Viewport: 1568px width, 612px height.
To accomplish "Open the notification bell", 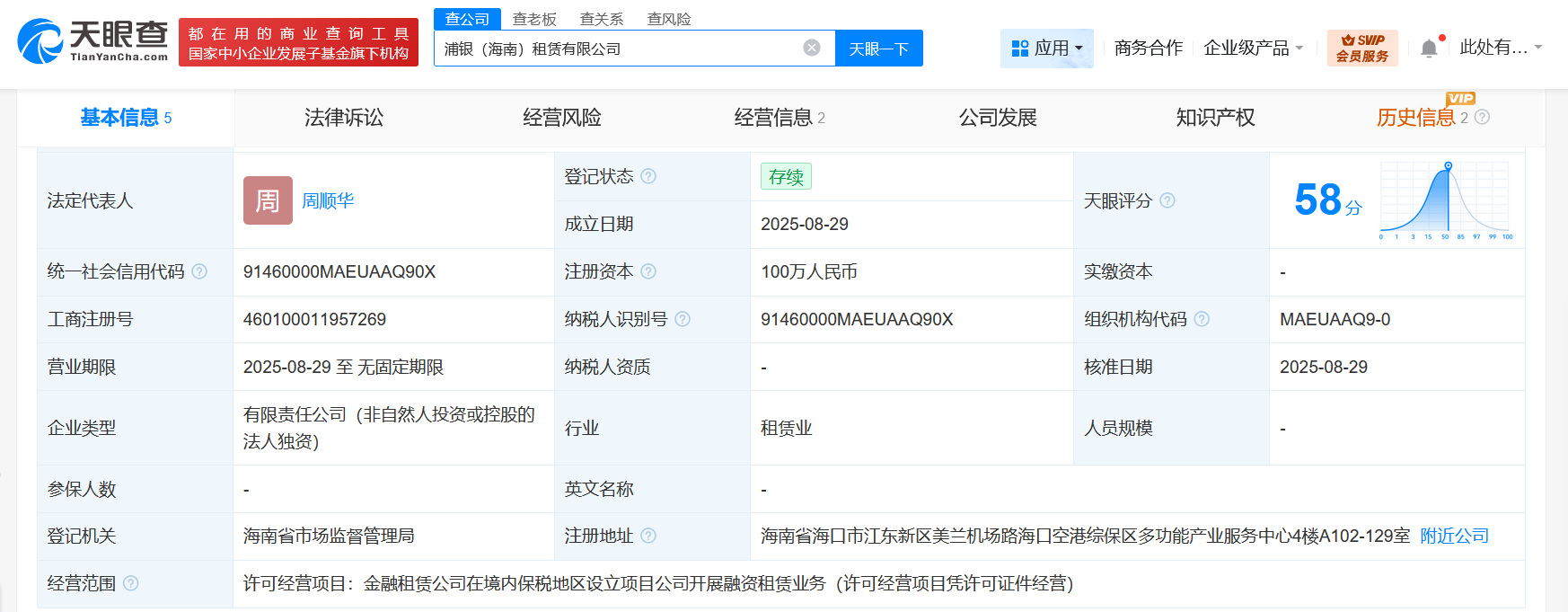I will coord(1429,49).
